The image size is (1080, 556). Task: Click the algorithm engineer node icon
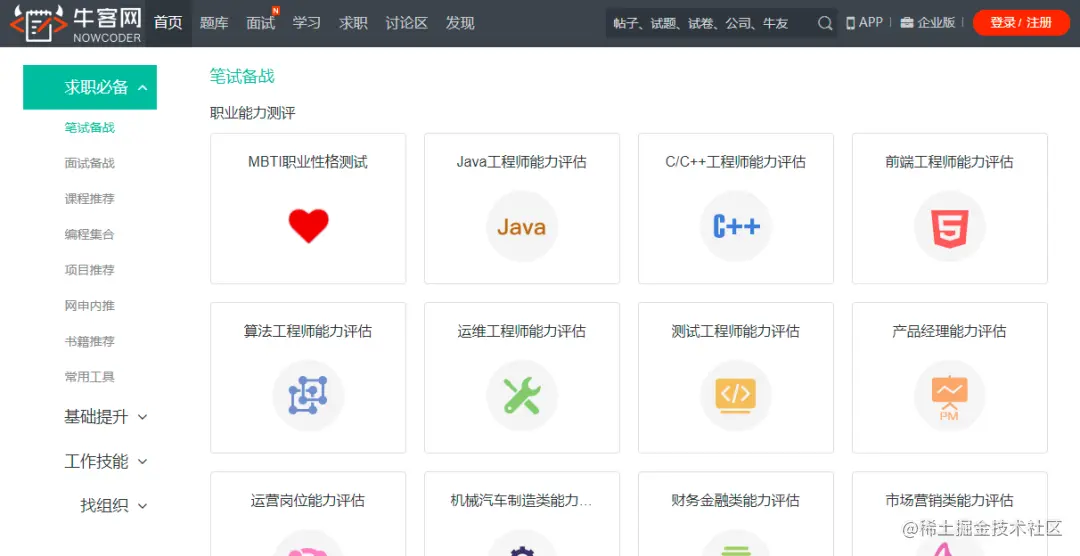tap(308, 395)
